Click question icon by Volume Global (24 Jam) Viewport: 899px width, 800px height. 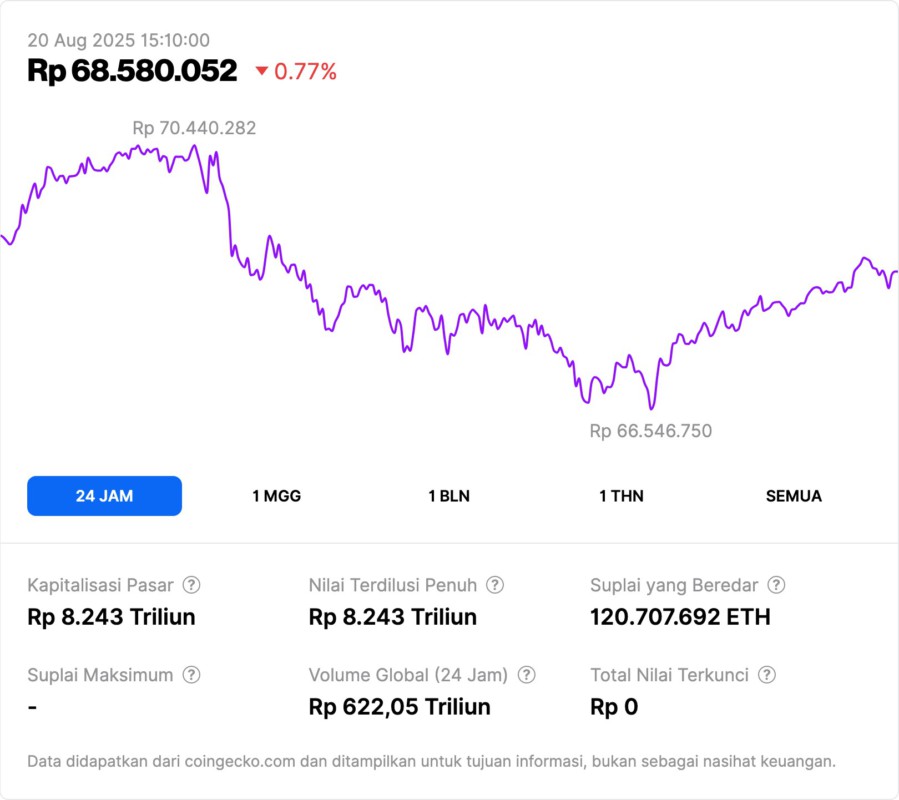coord(526,675)
